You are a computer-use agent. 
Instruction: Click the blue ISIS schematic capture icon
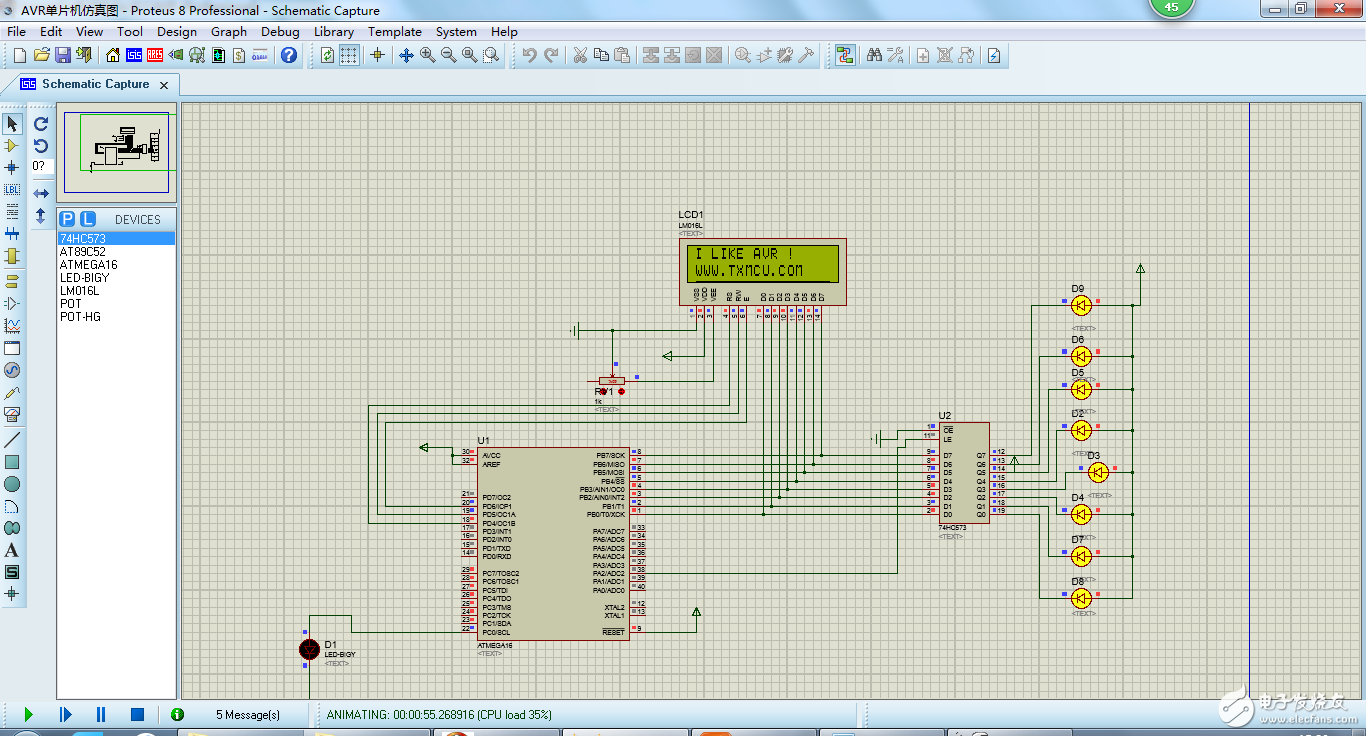(133, 55)
